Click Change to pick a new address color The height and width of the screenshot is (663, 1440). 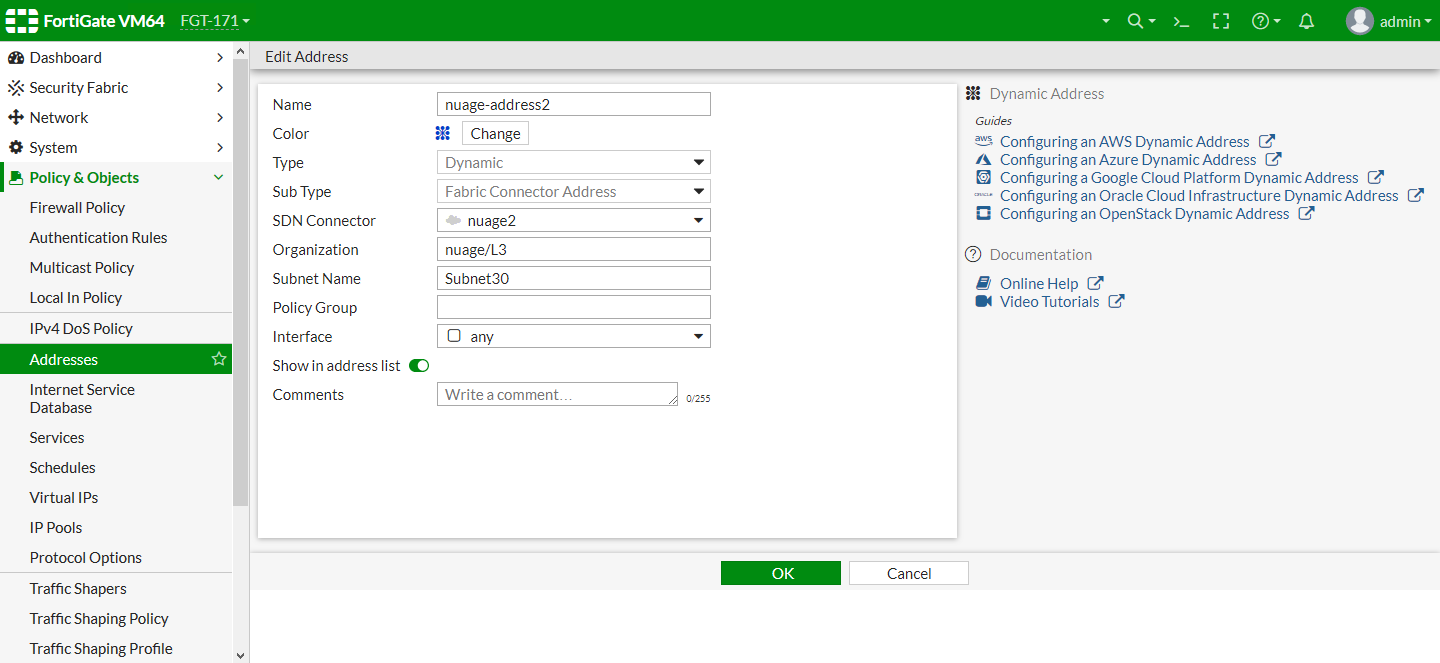pyautogui.click(x=494, y=133)
